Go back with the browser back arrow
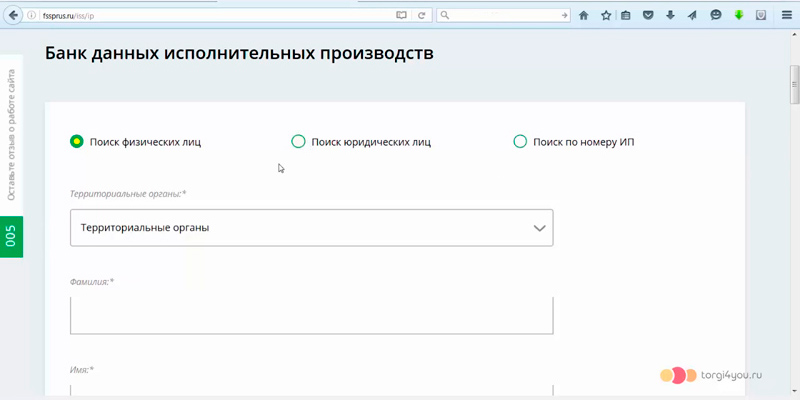The height and width of the screenshot is (400, 800). (12, 15)
